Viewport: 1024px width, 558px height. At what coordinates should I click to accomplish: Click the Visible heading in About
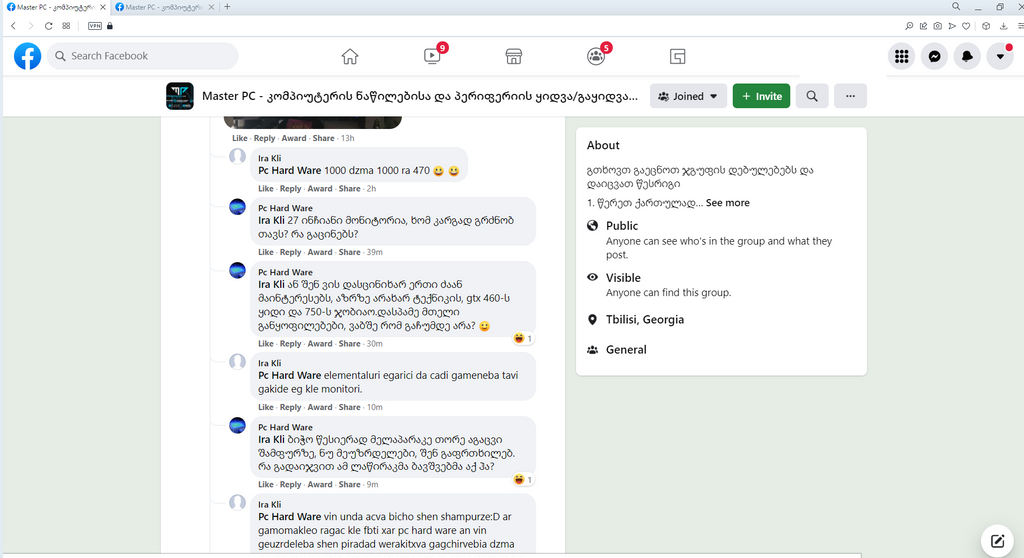[623, 278]
